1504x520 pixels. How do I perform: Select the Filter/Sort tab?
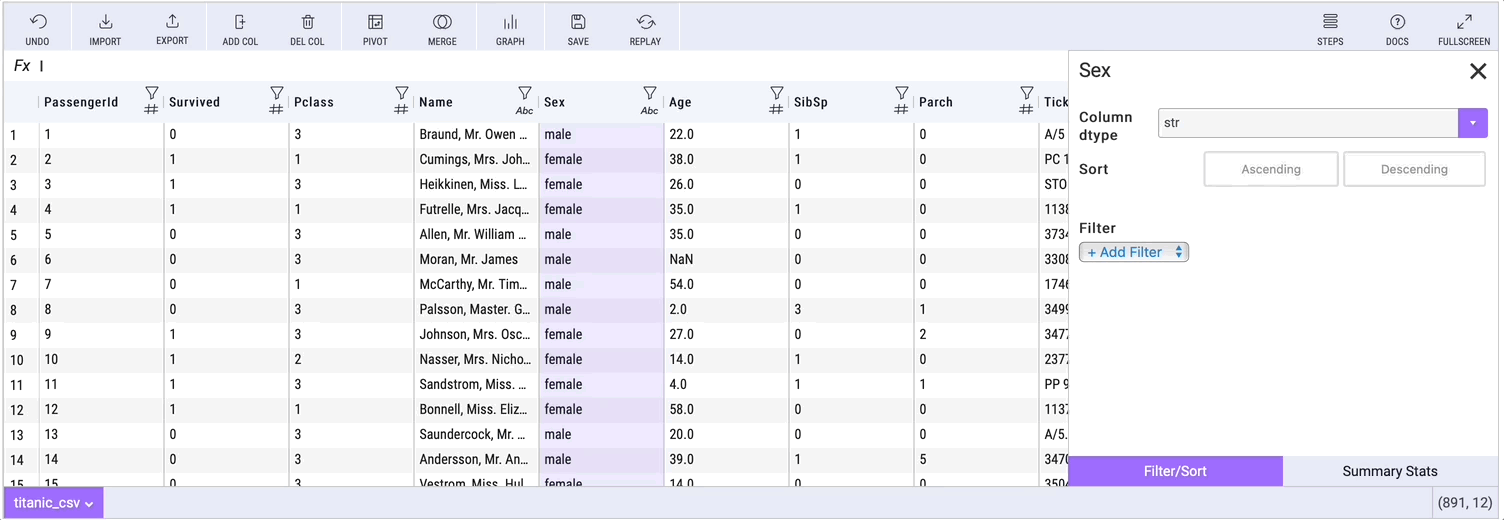coord(1175,471)
